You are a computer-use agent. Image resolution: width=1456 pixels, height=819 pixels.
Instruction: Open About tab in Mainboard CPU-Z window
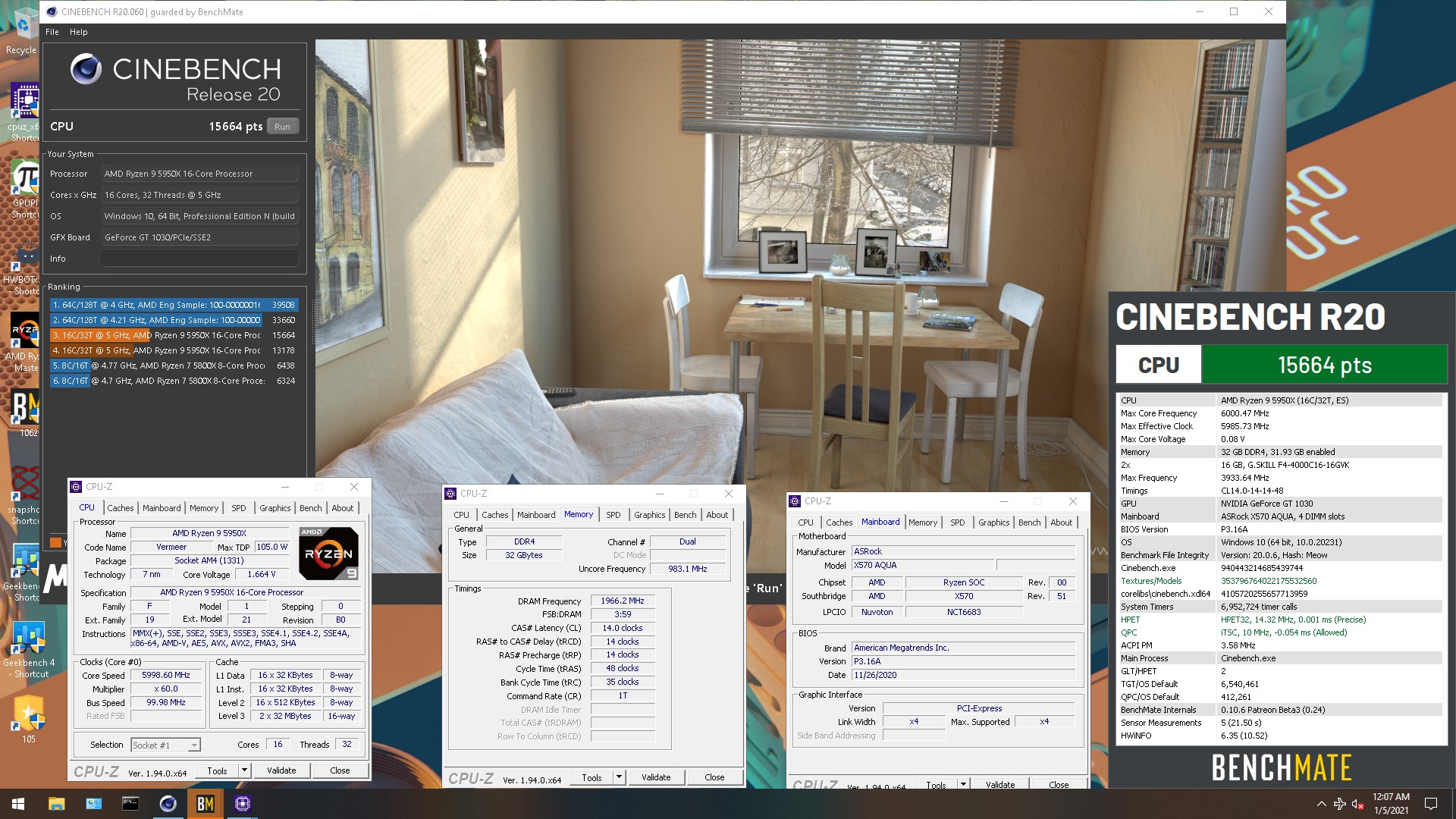(x=1061, y=522)
